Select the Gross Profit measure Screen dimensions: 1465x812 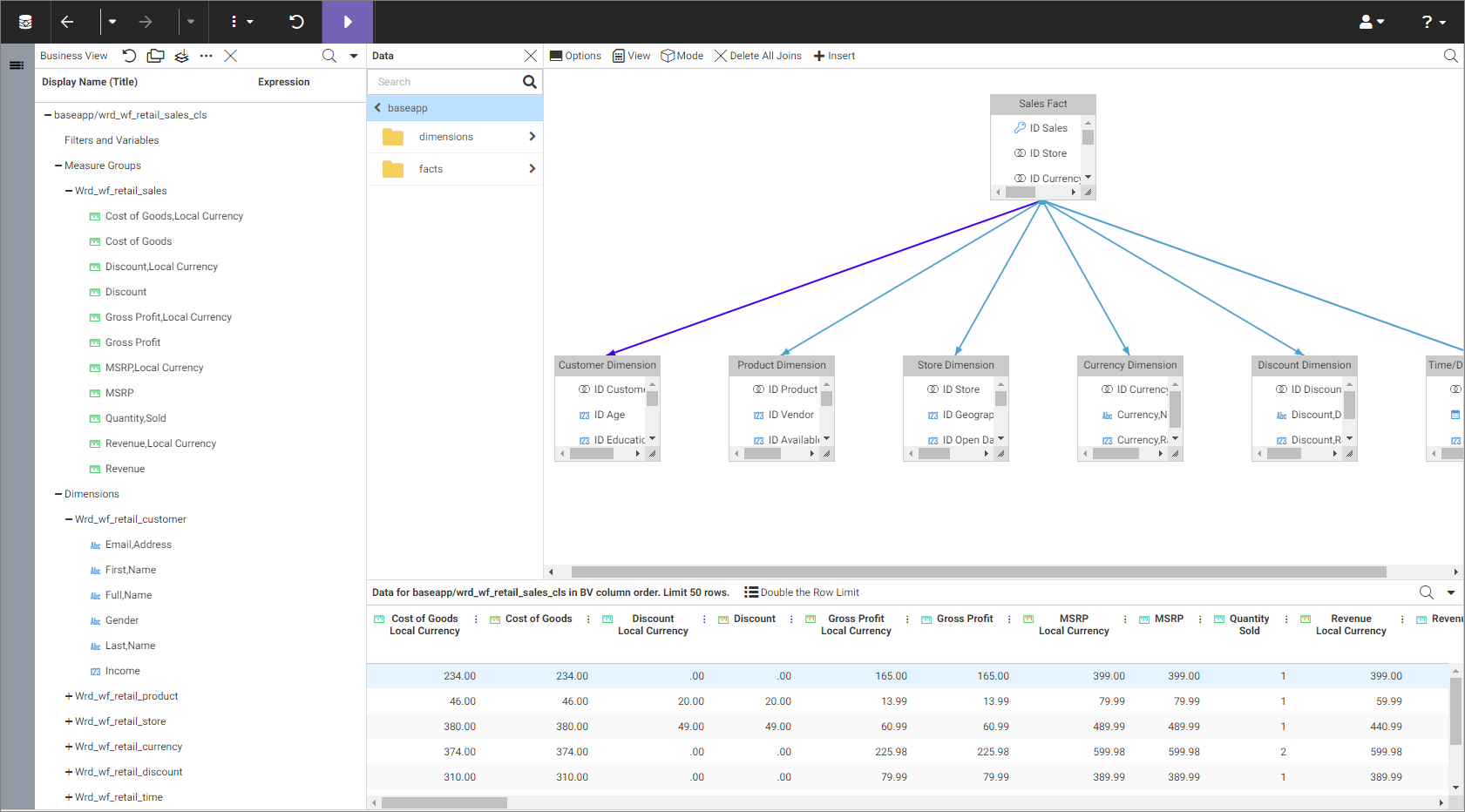[x=132, y=342]
